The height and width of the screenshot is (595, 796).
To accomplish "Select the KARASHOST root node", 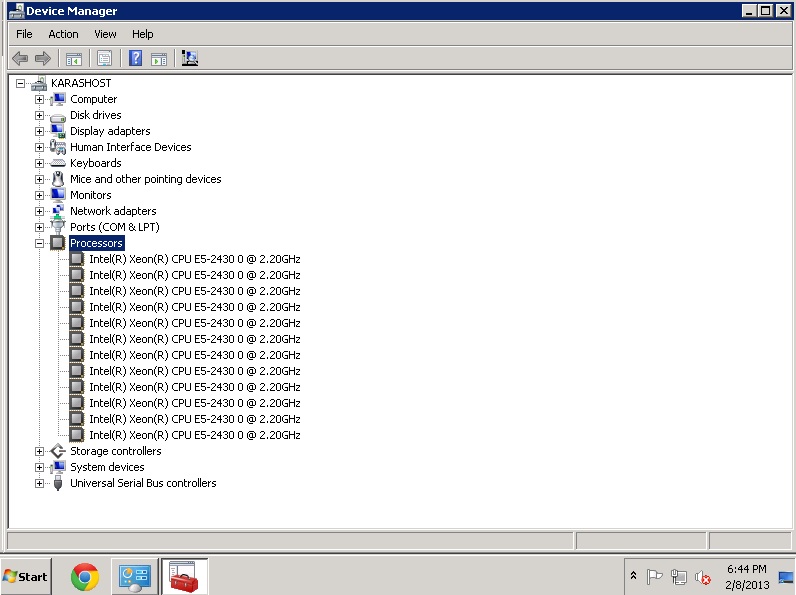I will pyautogui.click(x=80, y=83).
